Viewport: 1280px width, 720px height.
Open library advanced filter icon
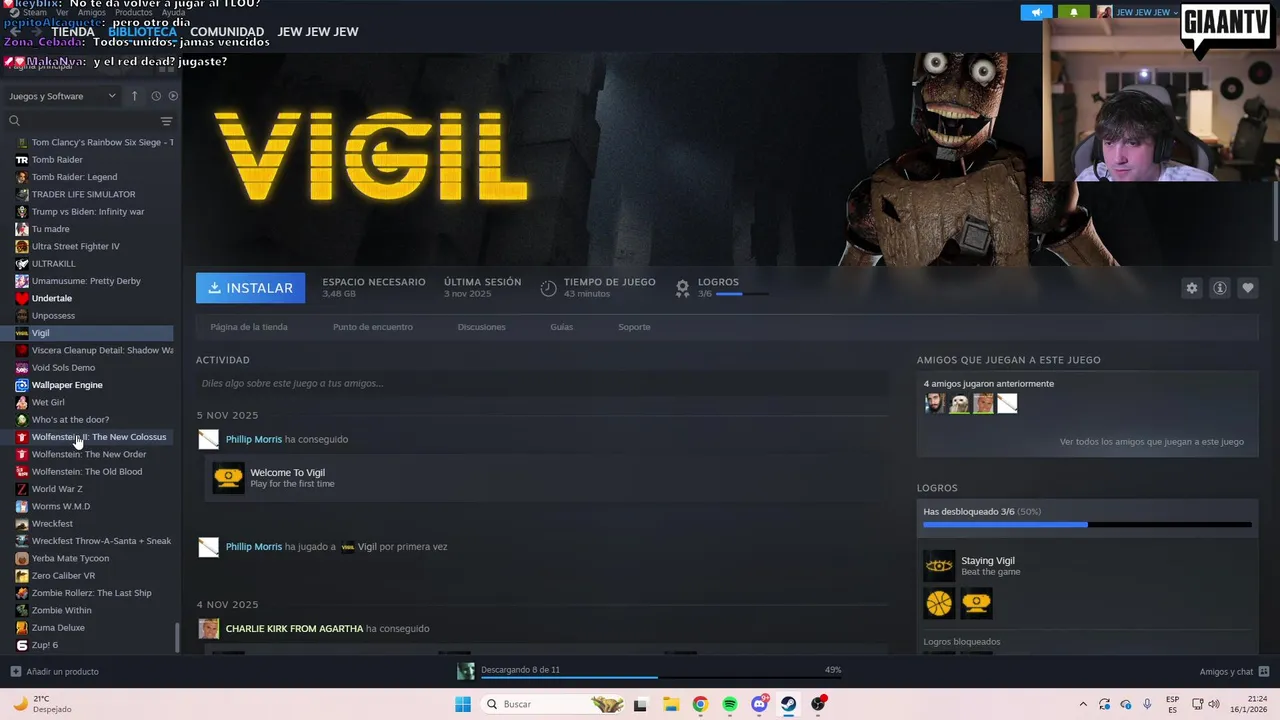(x=166, y=121)
